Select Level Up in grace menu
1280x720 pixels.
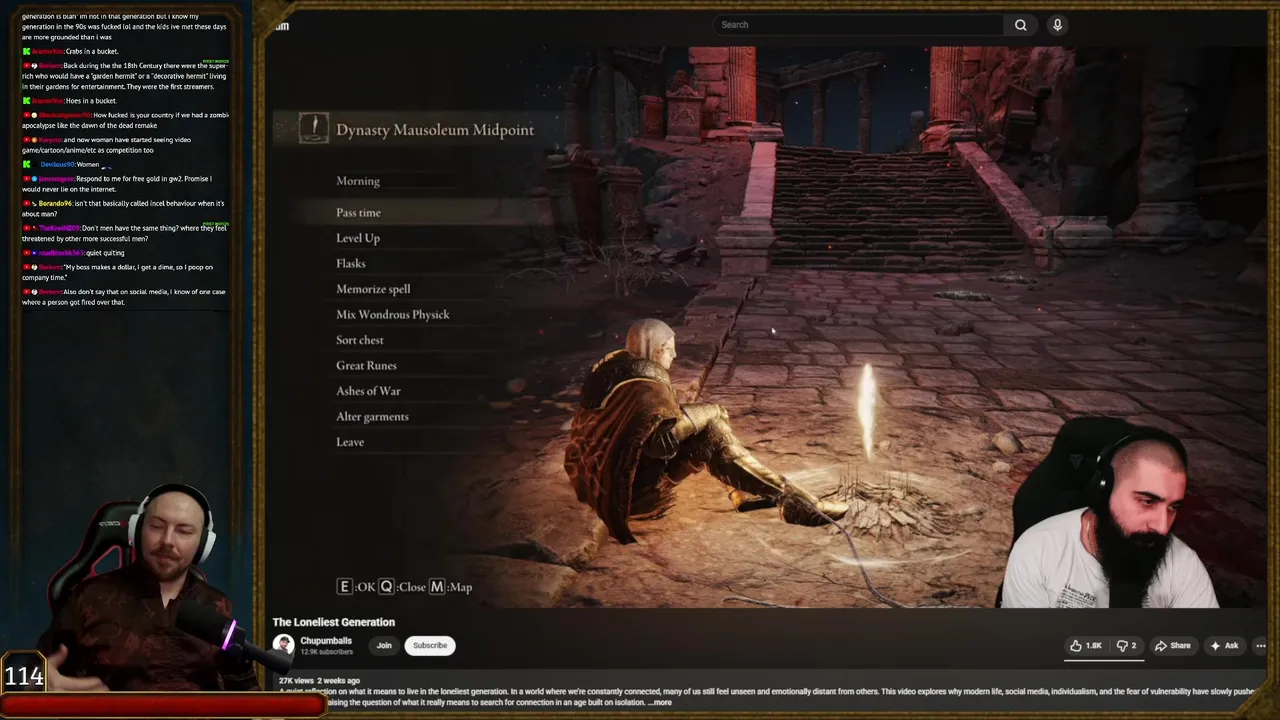coord(358,238)
